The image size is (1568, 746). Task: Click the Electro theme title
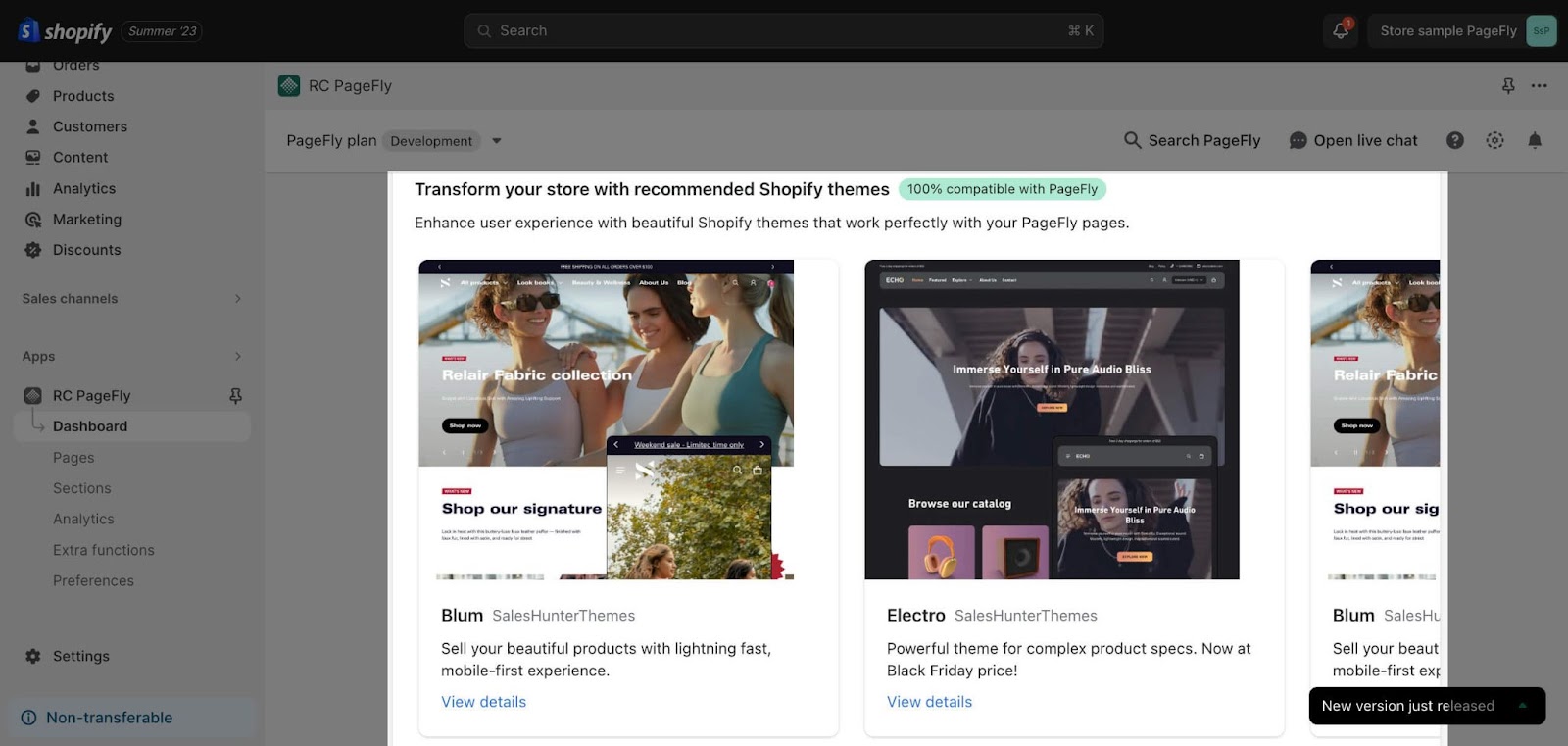pos(916,616)
